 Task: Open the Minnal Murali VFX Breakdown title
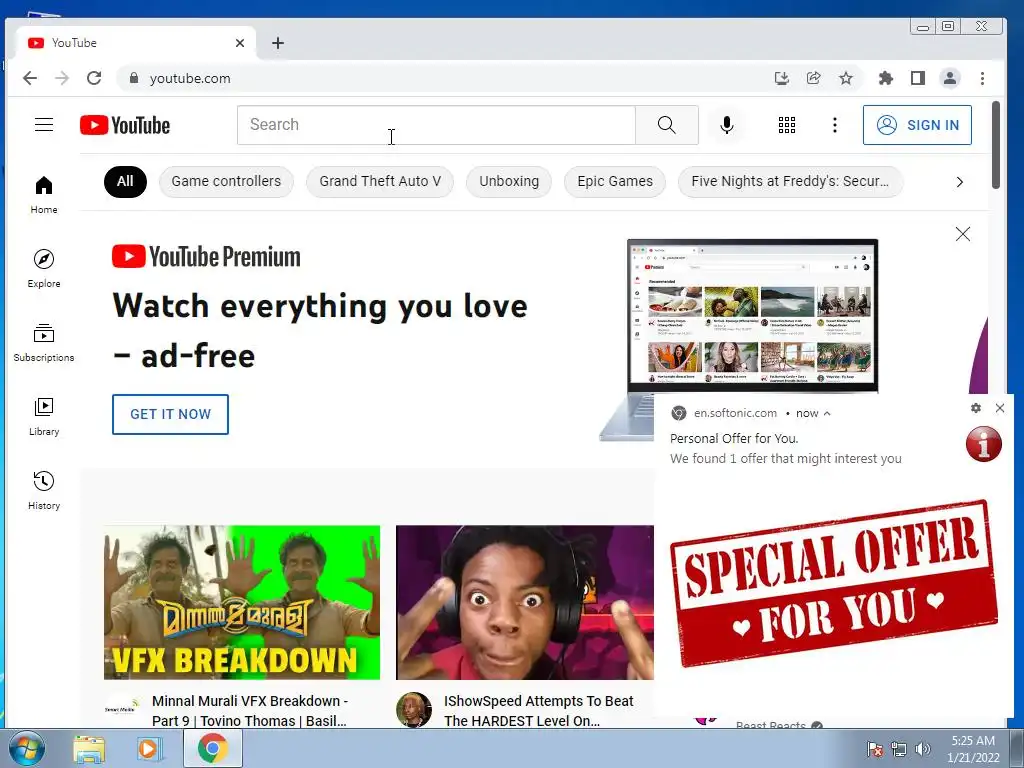point(250,711)
